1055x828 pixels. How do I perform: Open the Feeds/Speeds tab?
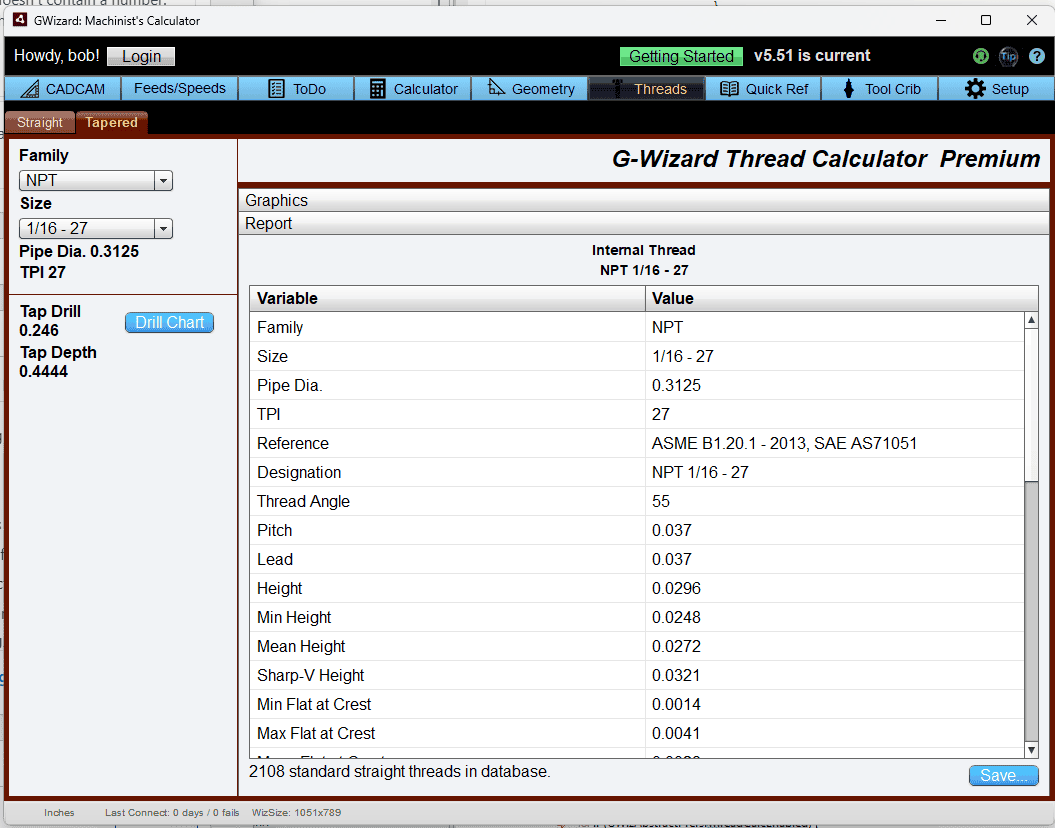179,88
